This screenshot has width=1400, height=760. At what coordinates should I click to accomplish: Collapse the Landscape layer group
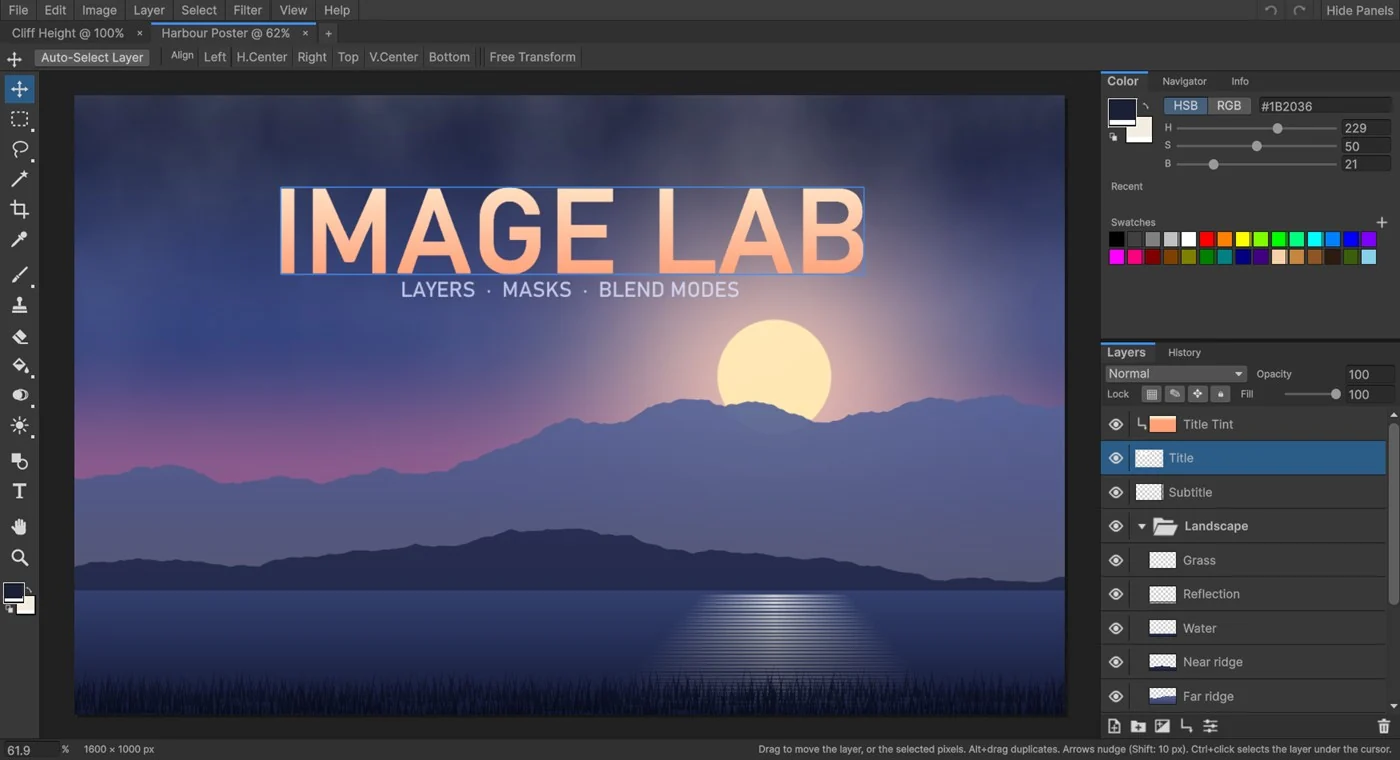pos(1142,526)
